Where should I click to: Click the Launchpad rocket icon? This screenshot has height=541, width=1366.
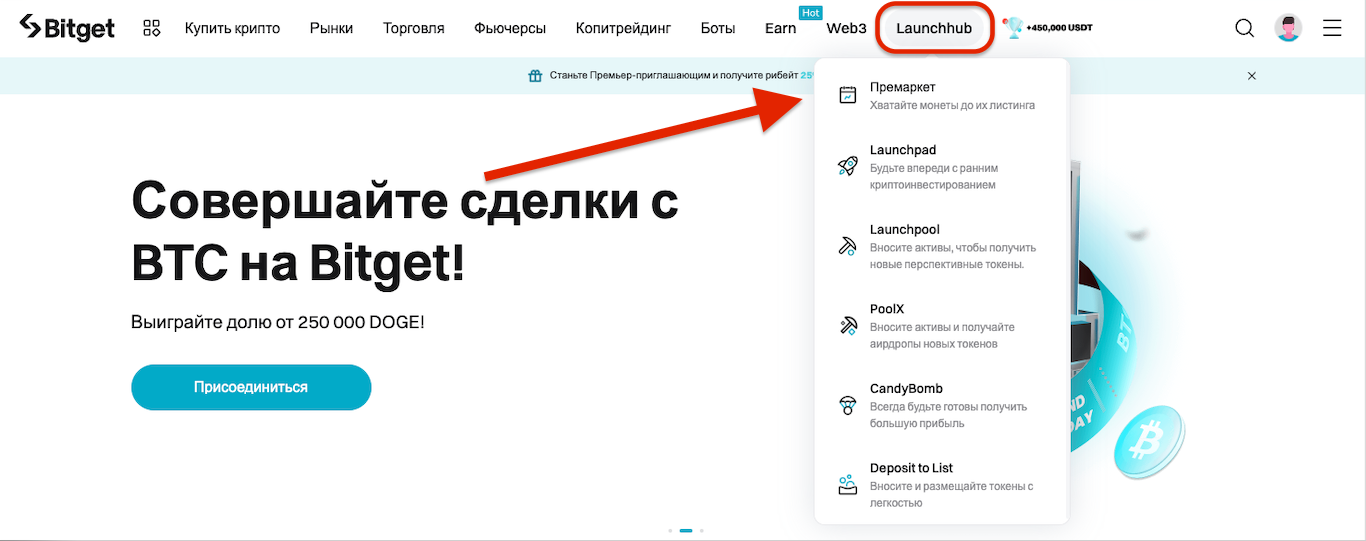click(x=847, y=166)
